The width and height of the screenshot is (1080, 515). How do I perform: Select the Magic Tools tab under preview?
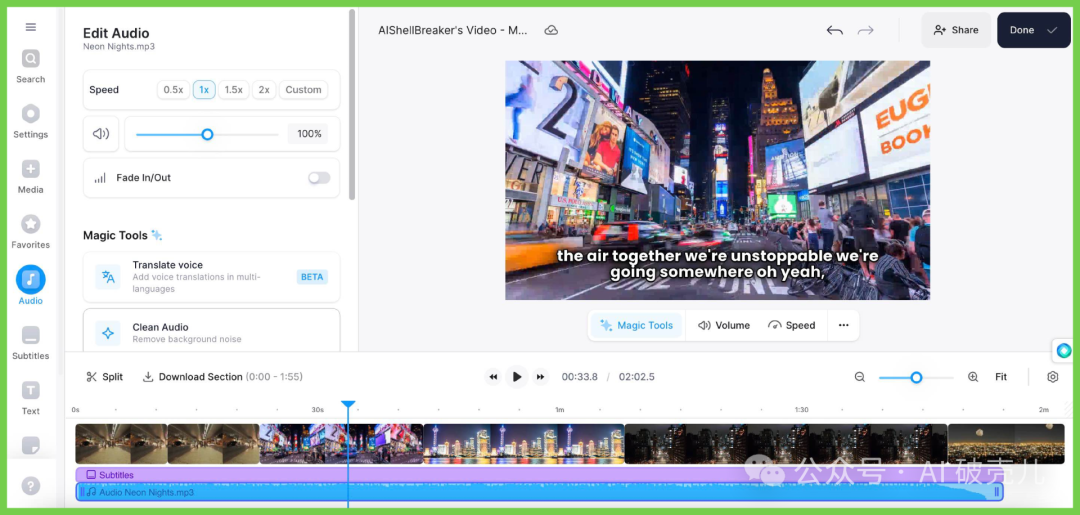tap(636, 325)
